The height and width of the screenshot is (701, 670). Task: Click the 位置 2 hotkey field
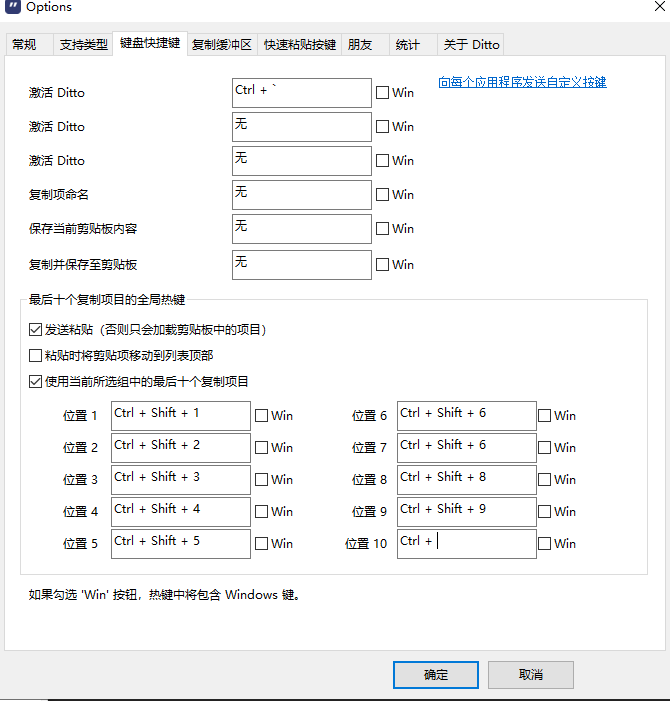pos(181,448)
